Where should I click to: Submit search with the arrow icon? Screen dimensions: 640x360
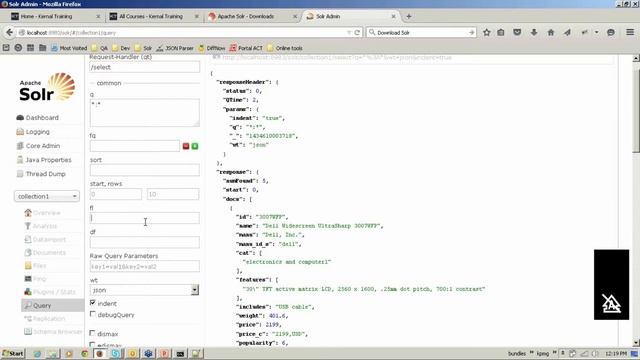tap(471, 33)
